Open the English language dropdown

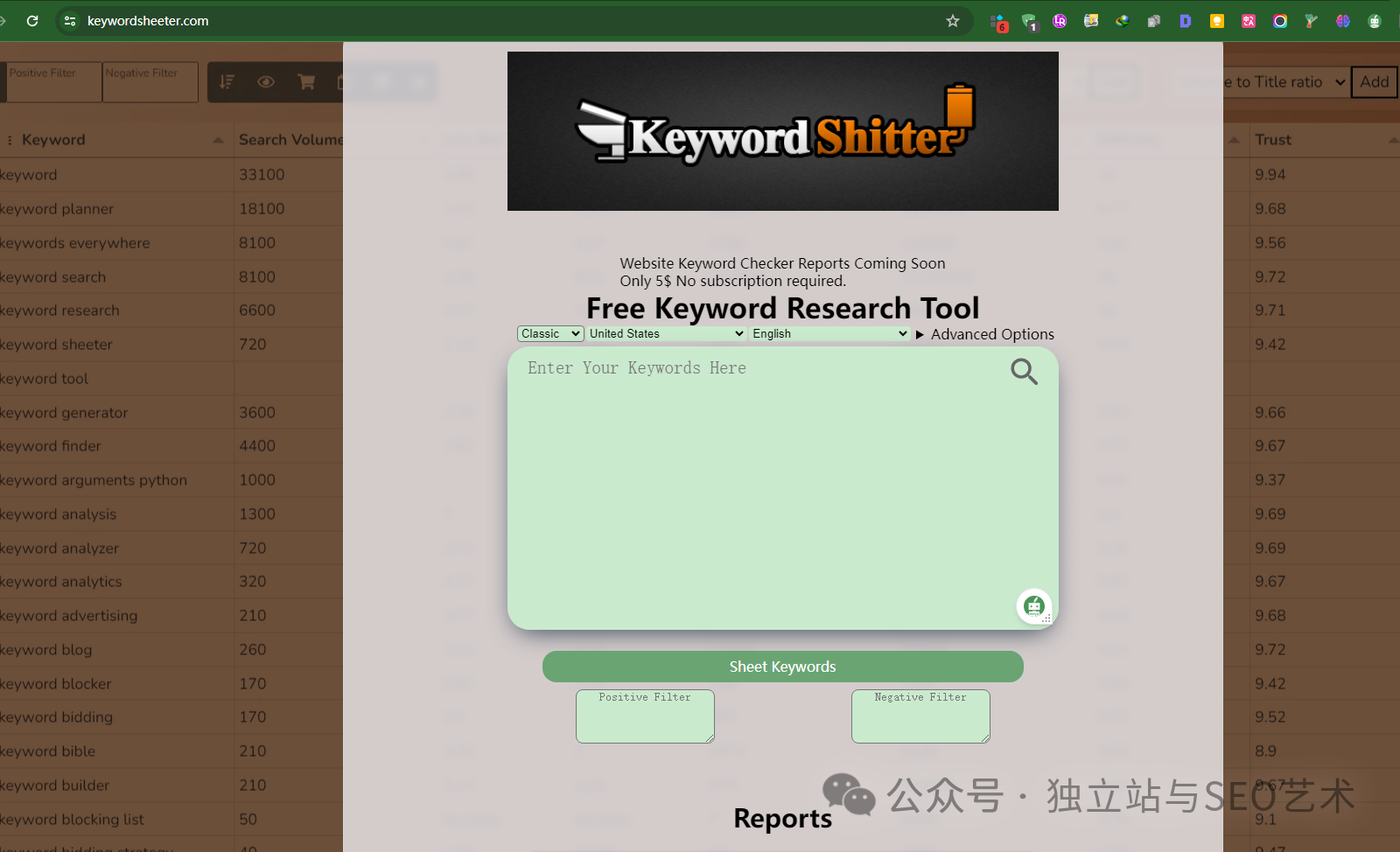(x=829, y=334)
